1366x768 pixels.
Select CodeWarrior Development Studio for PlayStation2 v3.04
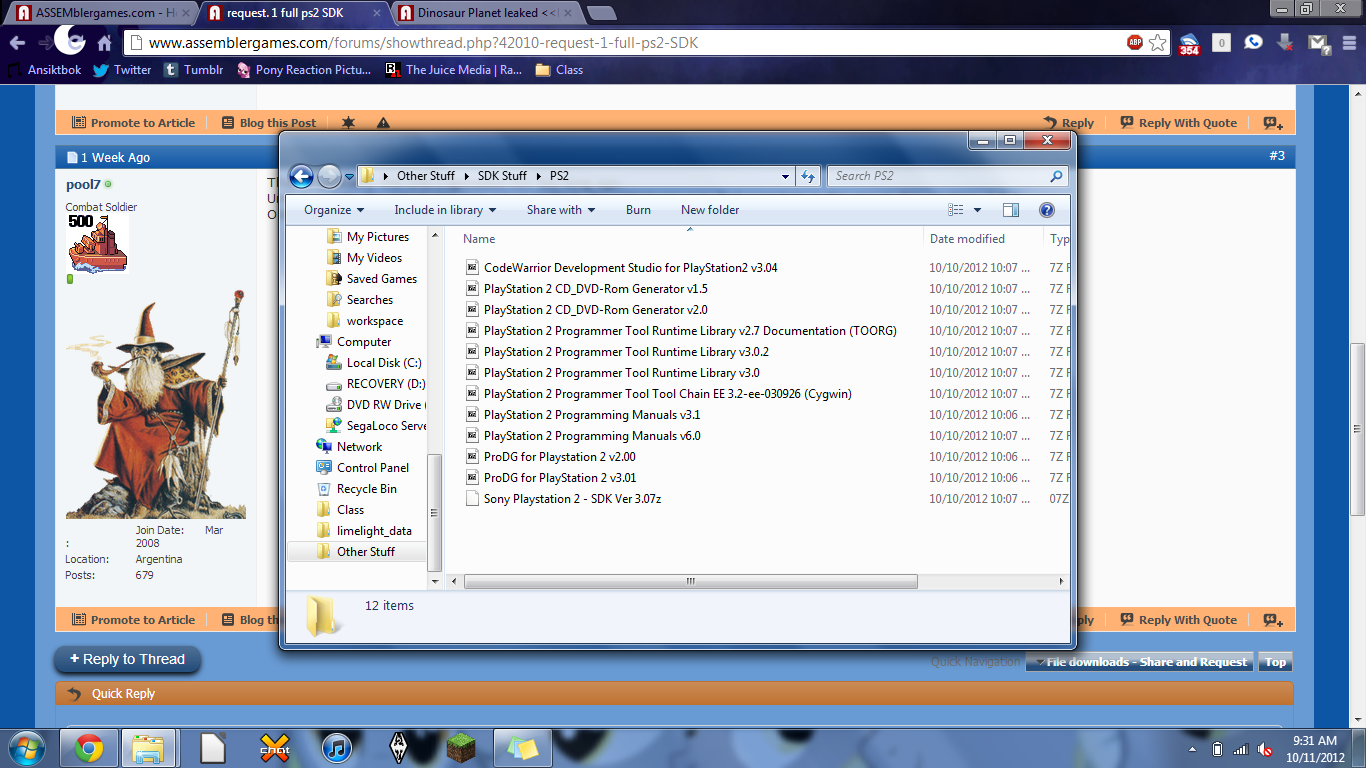[x=630, y=268]
